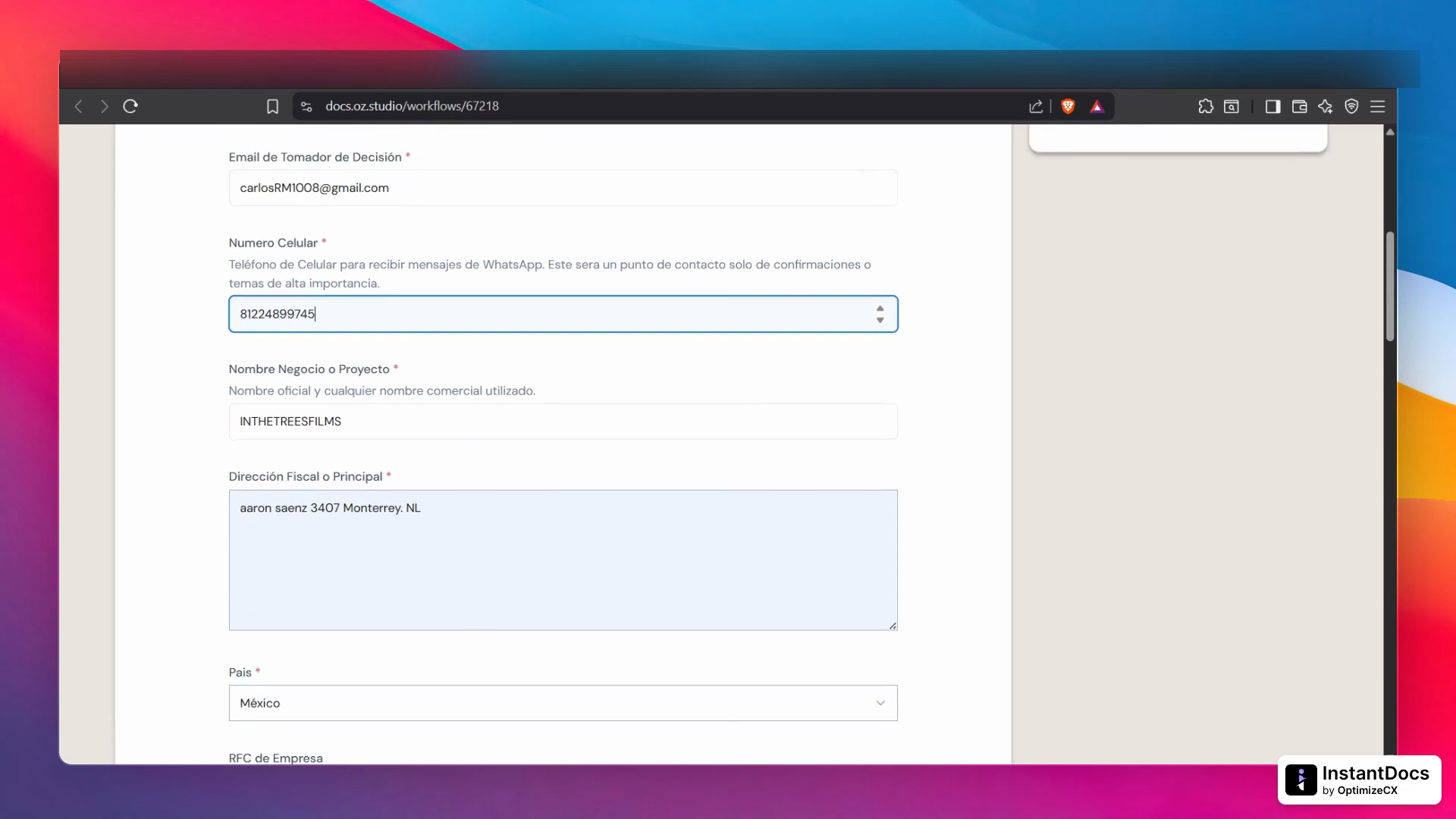Viewport: 1456px width, 819px height.
Task: Toggle the browser sidebar panel
Action: 1273,106
